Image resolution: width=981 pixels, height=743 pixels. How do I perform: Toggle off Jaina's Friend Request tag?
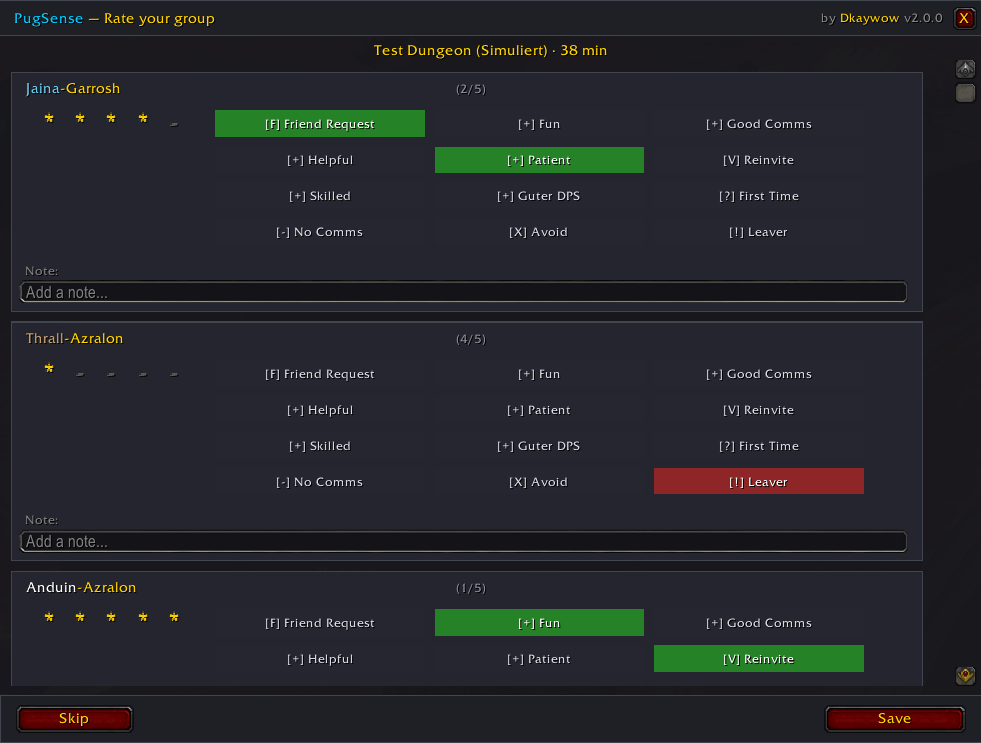click(320, 124)
